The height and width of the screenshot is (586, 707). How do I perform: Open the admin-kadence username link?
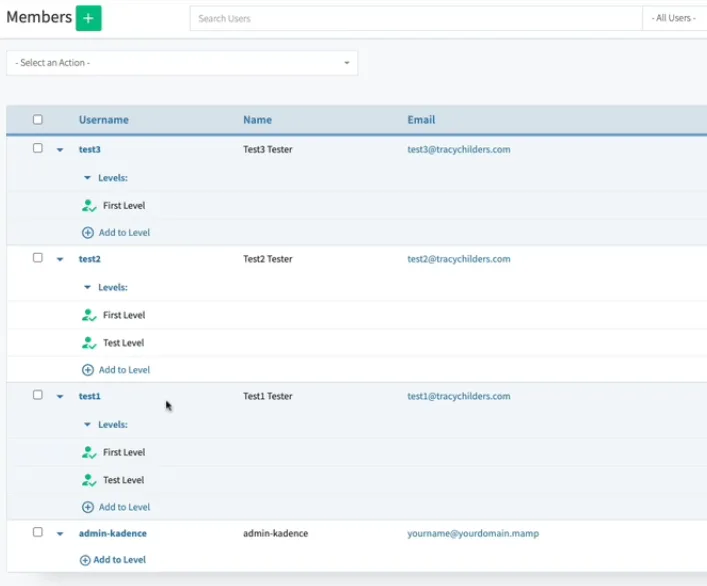coord(113,533)
